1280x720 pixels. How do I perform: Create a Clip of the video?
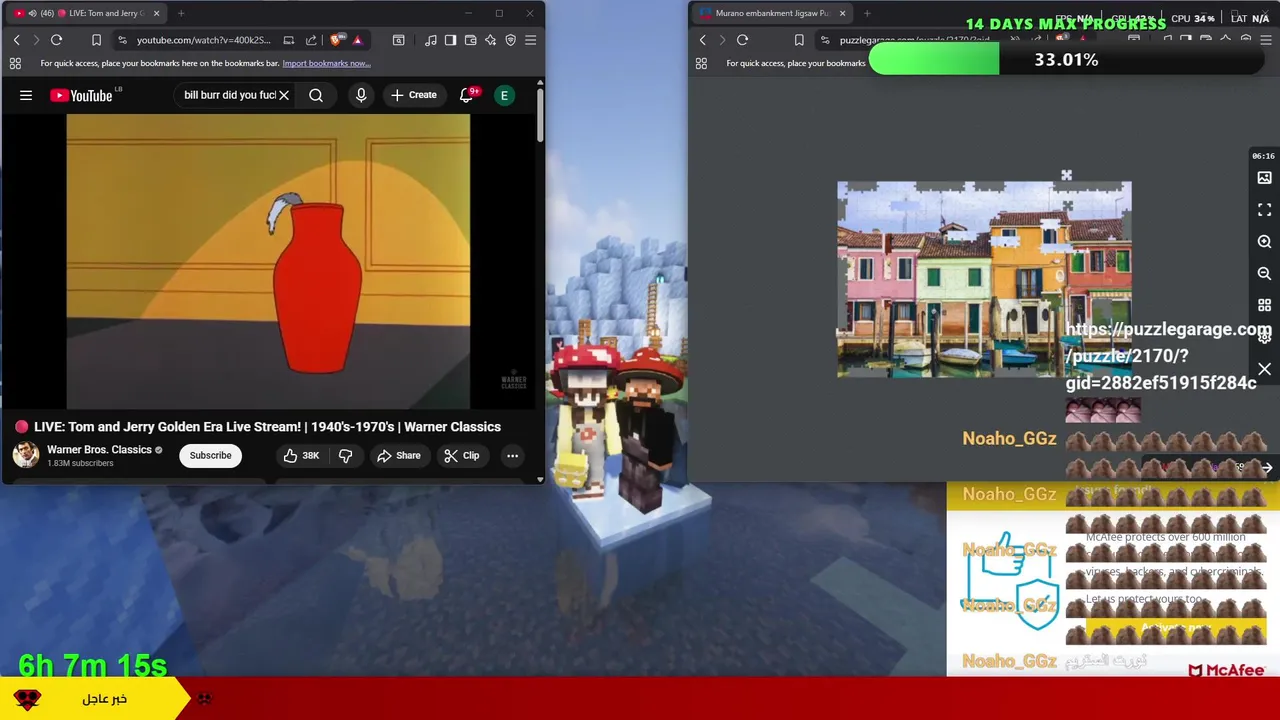point(461,455)
